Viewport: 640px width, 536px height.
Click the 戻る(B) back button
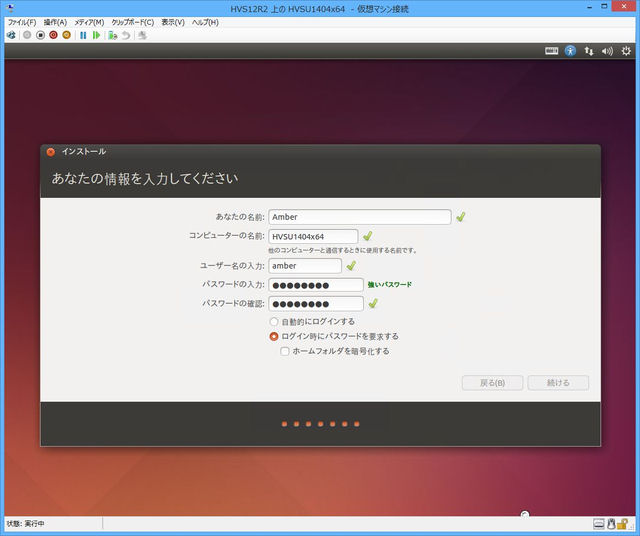(x=492, y=383)
